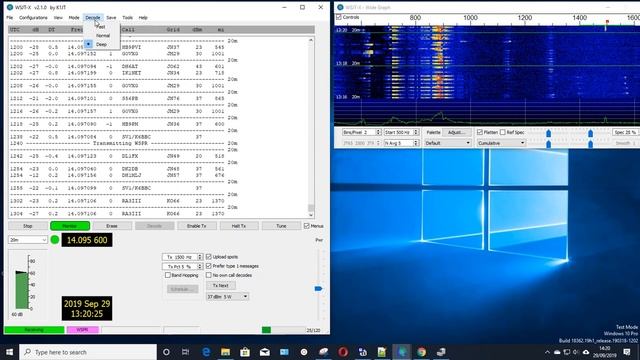The height and width of the screenshot is (360, 640).
Task: Click the Pwr vertical slider handle
Action: pos(318,289)
